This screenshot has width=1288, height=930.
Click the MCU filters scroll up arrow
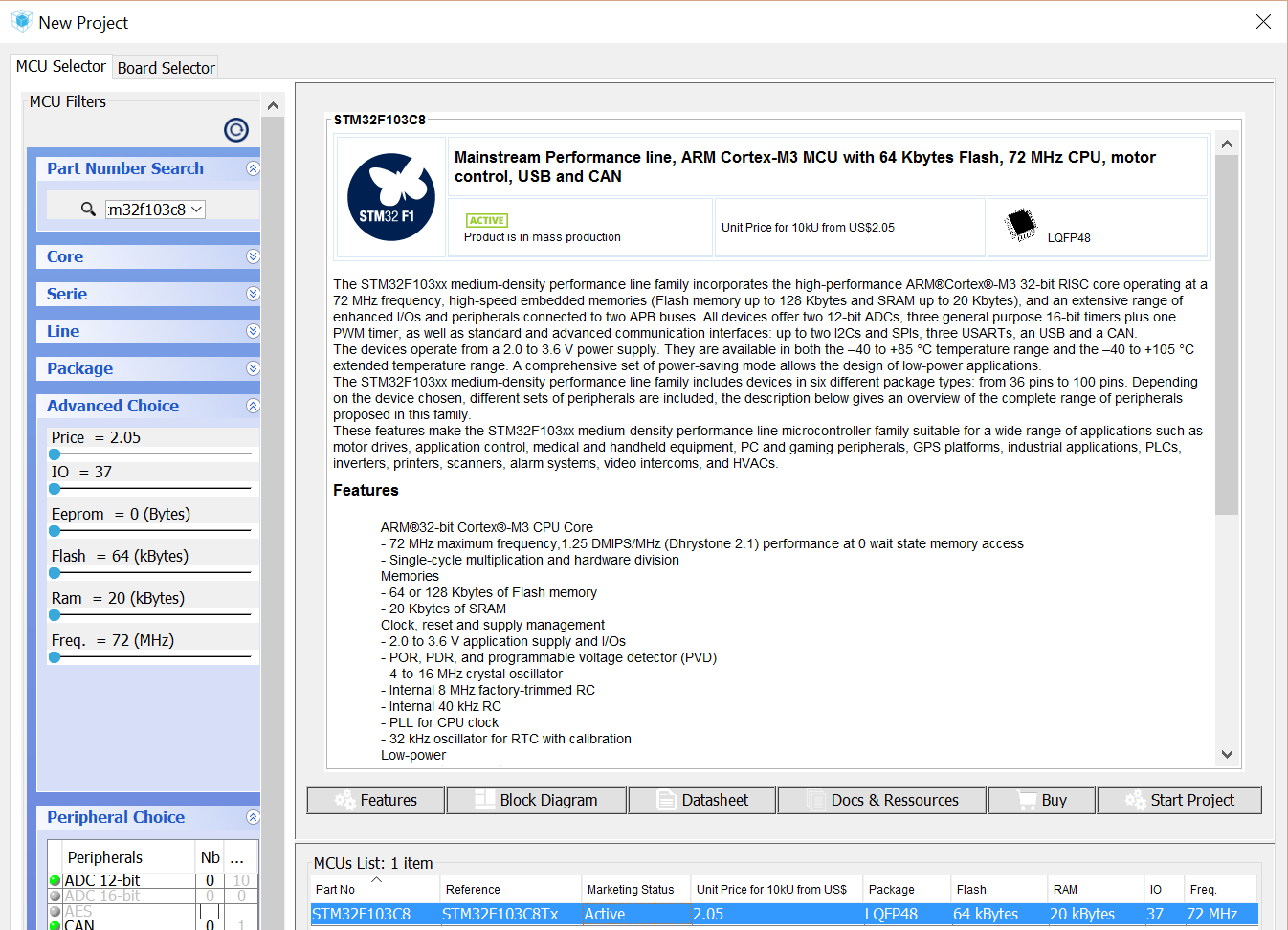click(x=273, y=105)
